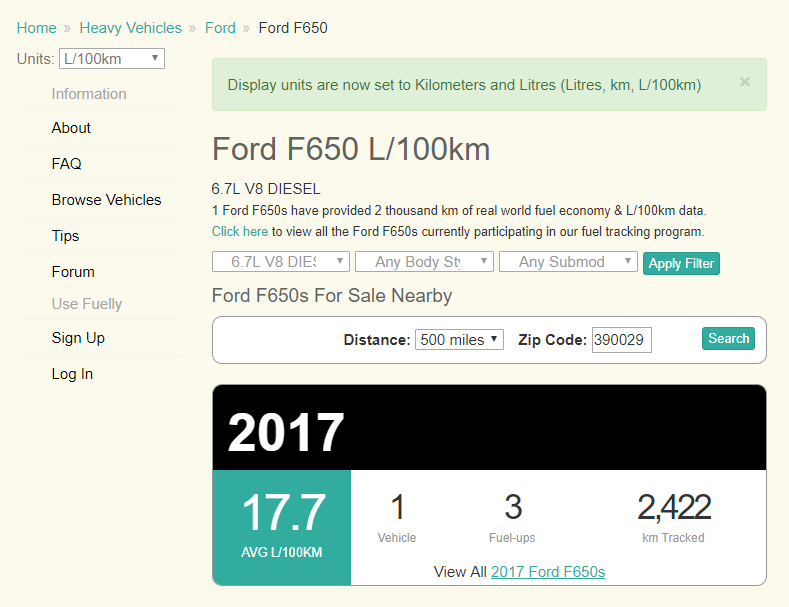Click the 17.7 AVG L/100KM tile
This screenshot has height=607, width=789.
pyautogui.click(x=282, y=527)
